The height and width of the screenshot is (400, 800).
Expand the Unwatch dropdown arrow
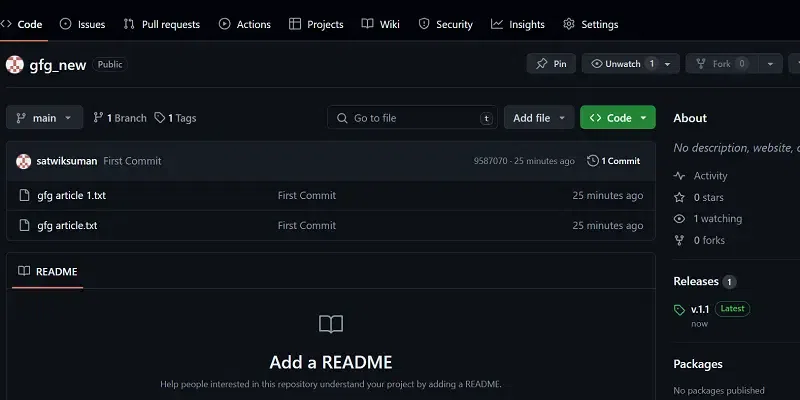coord(668,64)
